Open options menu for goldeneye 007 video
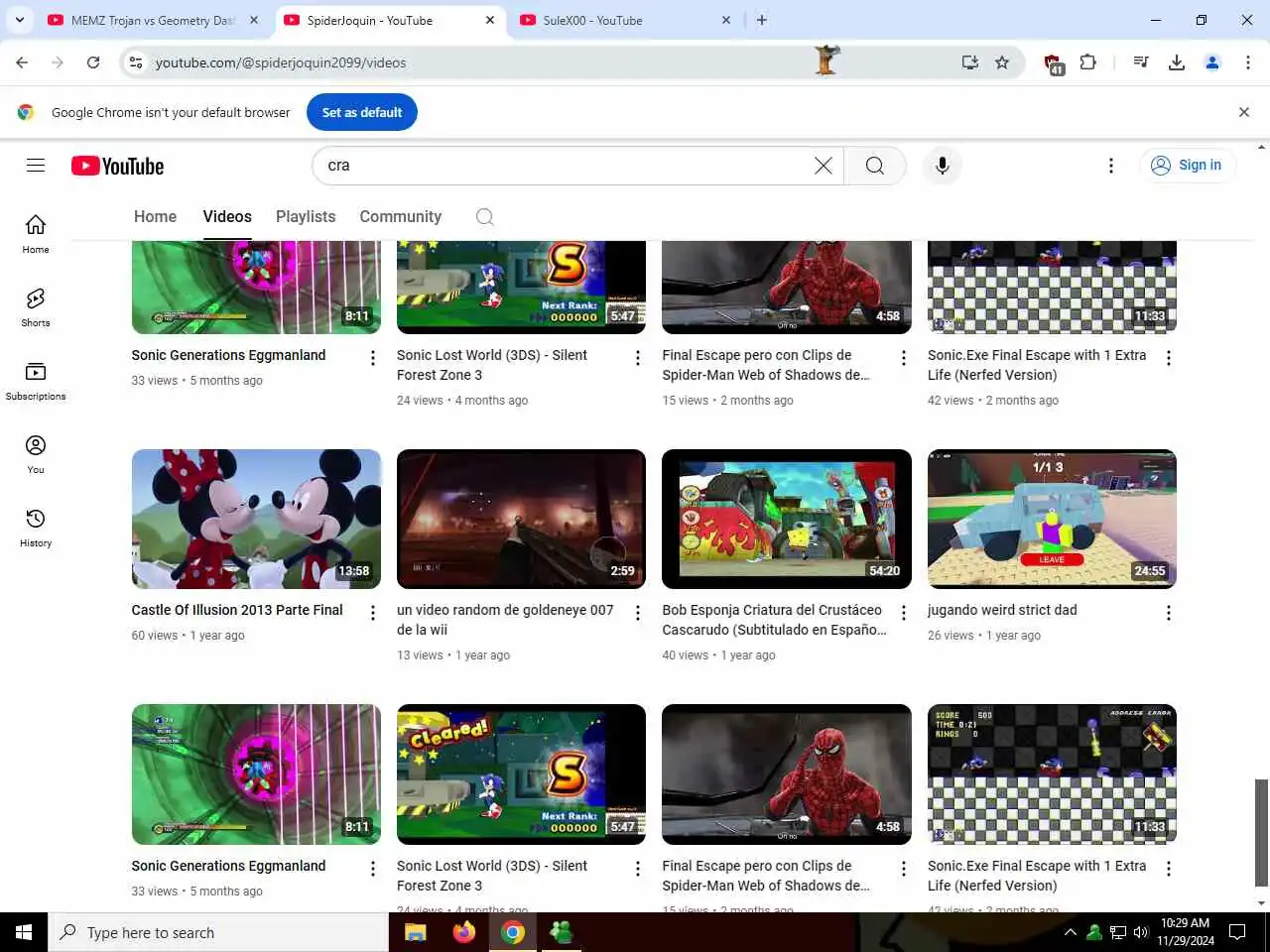 (x=638, y=614)
